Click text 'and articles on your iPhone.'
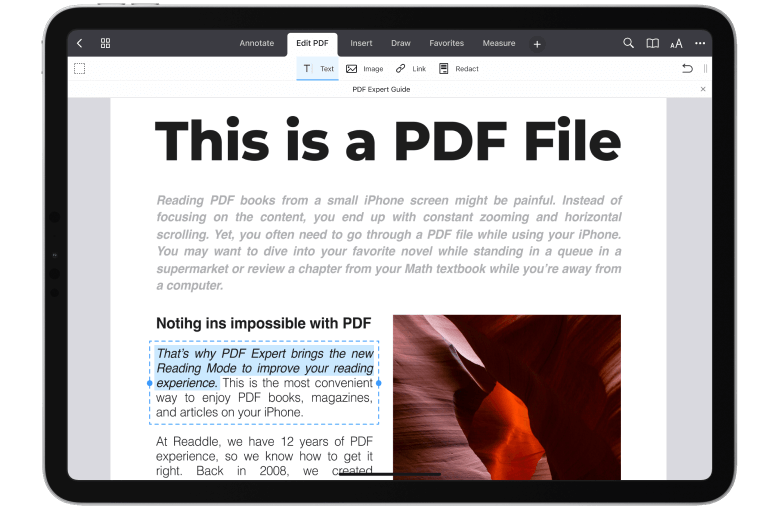Screen dimensions: 780x510 coord(230,412)
